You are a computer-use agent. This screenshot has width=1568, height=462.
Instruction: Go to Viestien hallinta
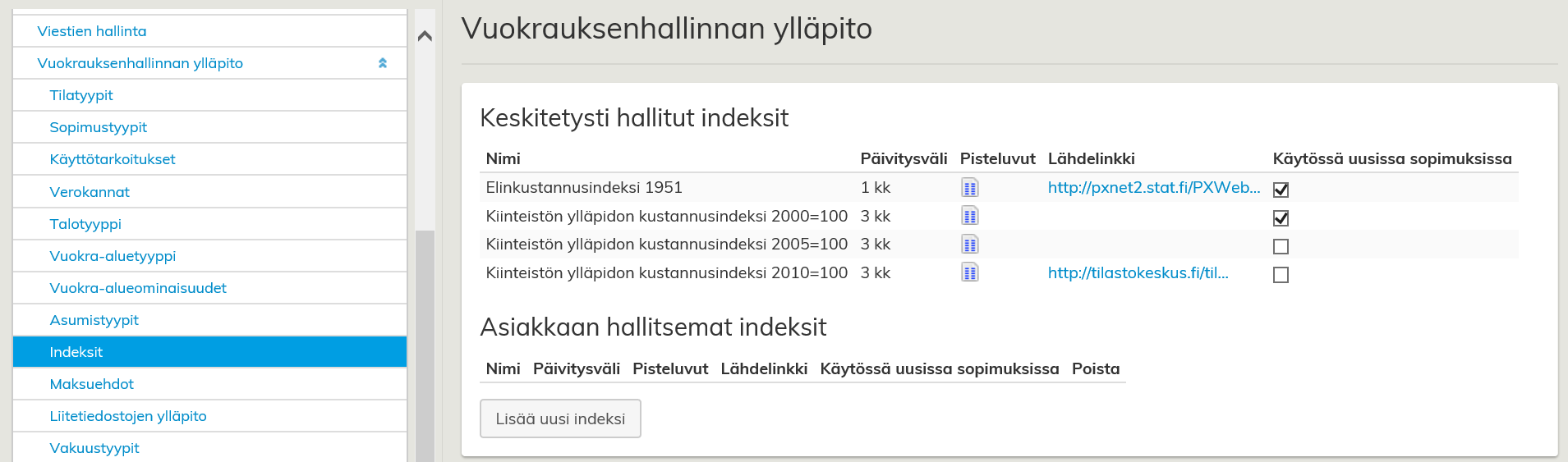coord(92,31)
